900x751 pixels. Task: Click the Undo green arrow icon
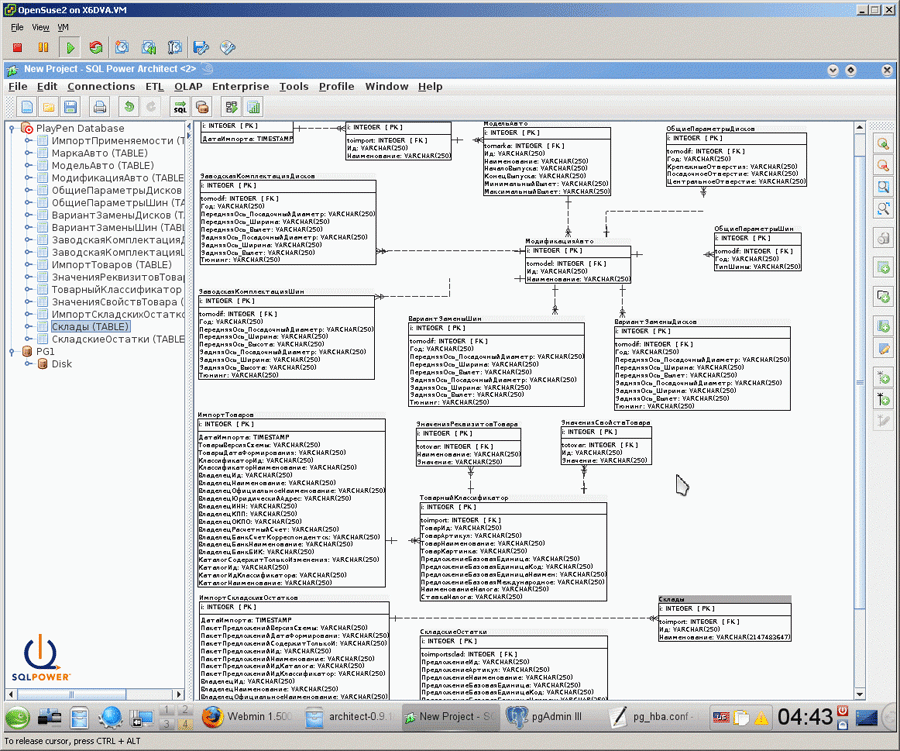click(x=130, y=107)
